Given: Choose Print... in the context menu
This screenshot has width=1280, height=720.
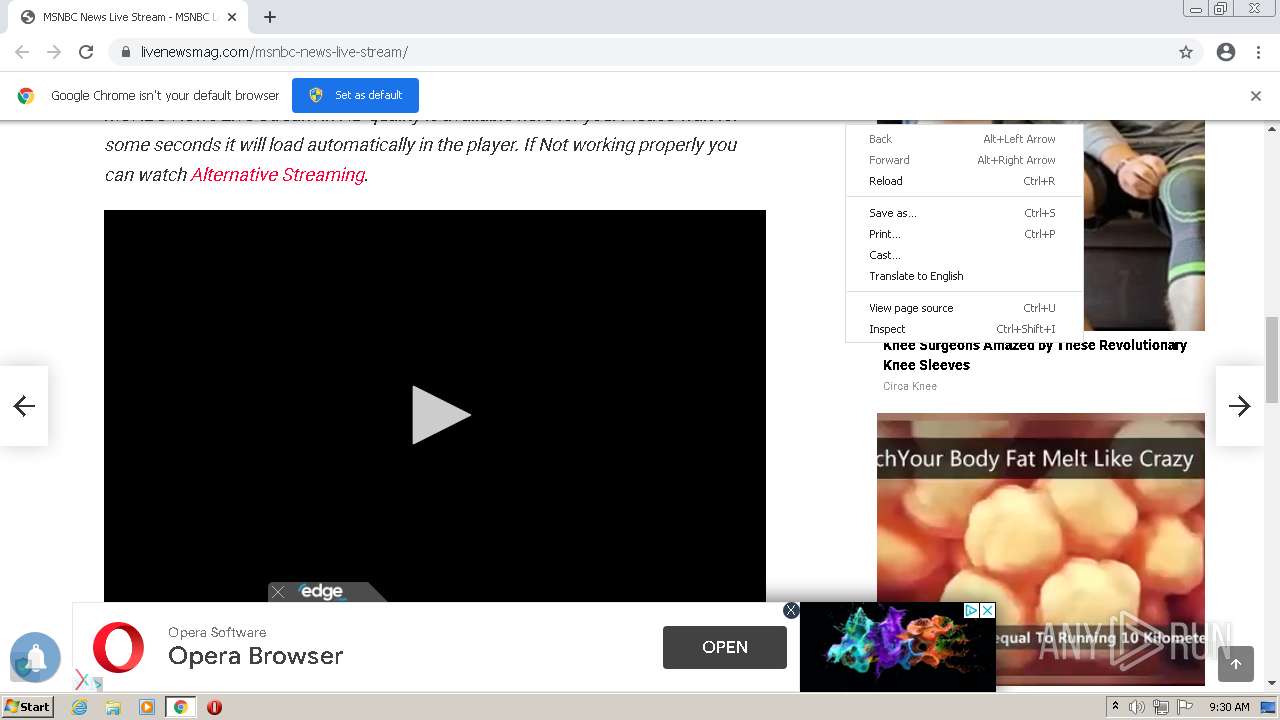Looking at the screenshot, I should pyautogui.click(x=963, y=234).
